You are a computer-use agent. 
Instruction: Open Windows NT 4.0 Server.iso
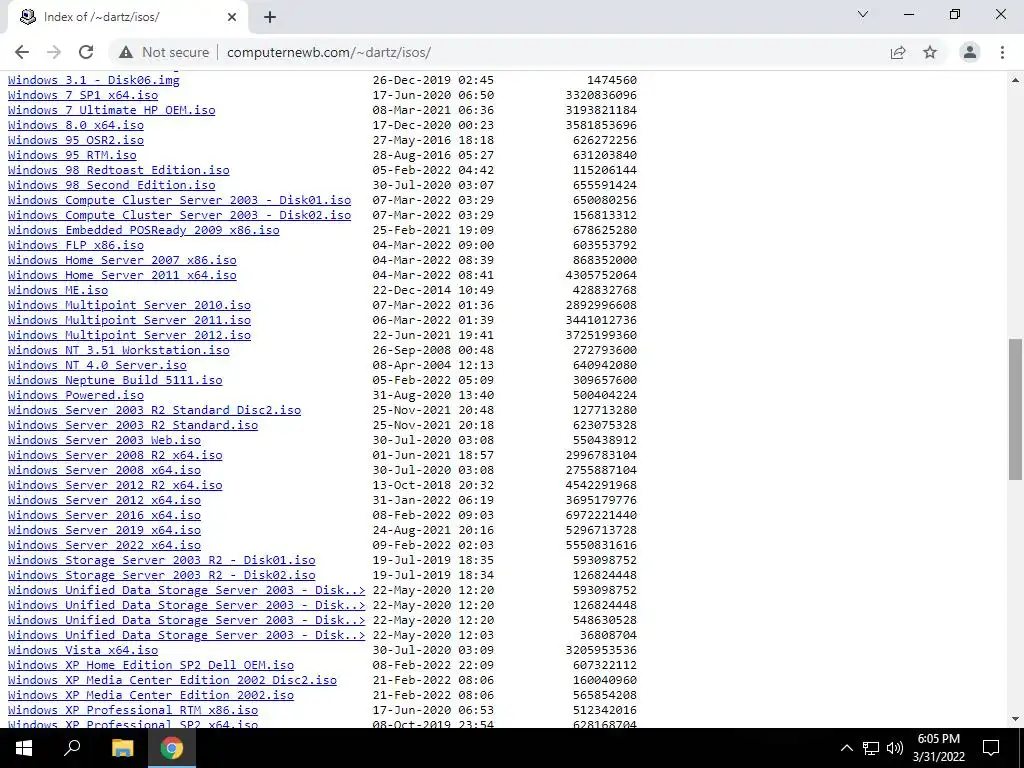pyautogui.click(x=97, y=365)
